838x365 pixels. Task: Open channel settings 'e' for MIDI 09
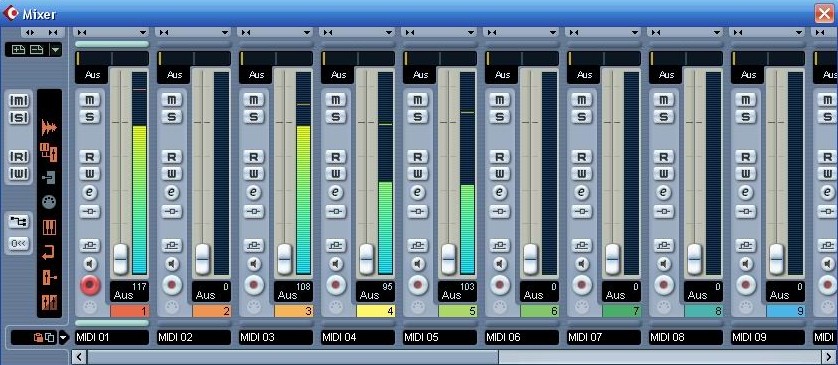pyautogui.click(x=746, y=192)
